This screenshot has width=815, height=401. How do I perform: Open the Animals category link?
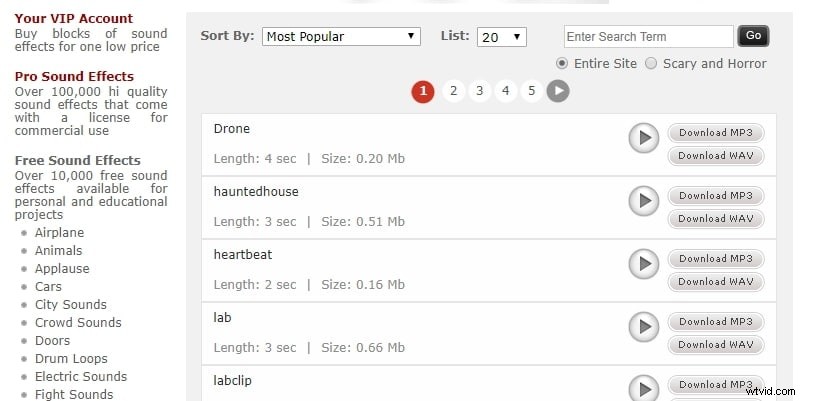[x=58, y=251]
